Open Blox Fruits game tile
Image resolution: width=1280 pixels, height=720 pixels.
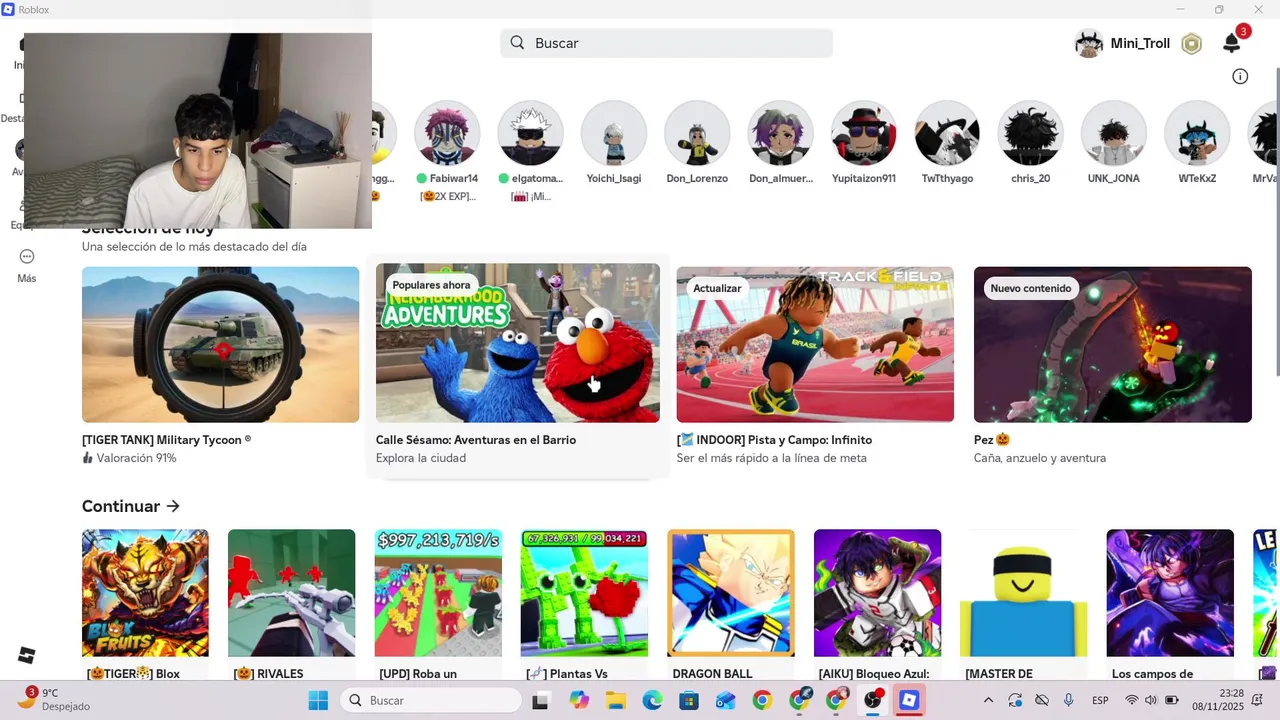click(x=145, y=593)
